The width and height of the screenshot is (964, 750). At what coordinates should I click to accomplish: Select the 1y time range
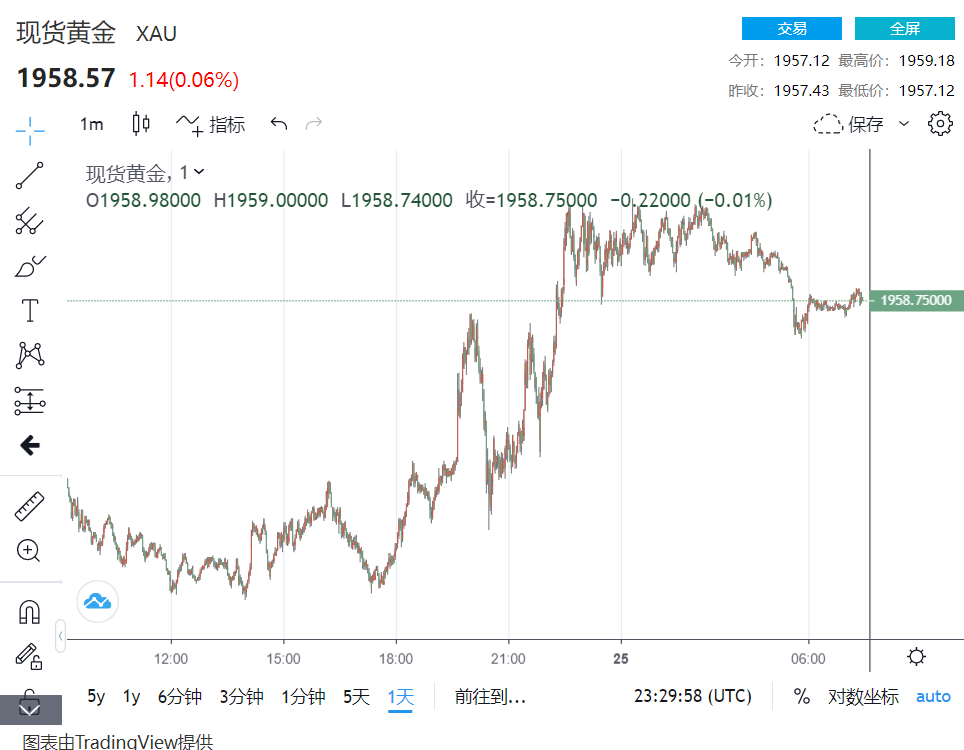click(x=131, y=697)
